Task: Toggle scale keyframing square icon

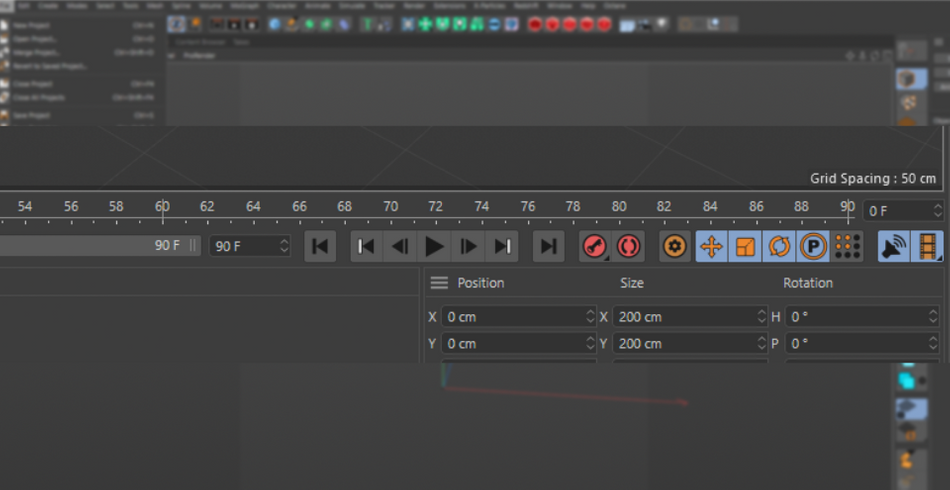Action: tap(745, 247)
